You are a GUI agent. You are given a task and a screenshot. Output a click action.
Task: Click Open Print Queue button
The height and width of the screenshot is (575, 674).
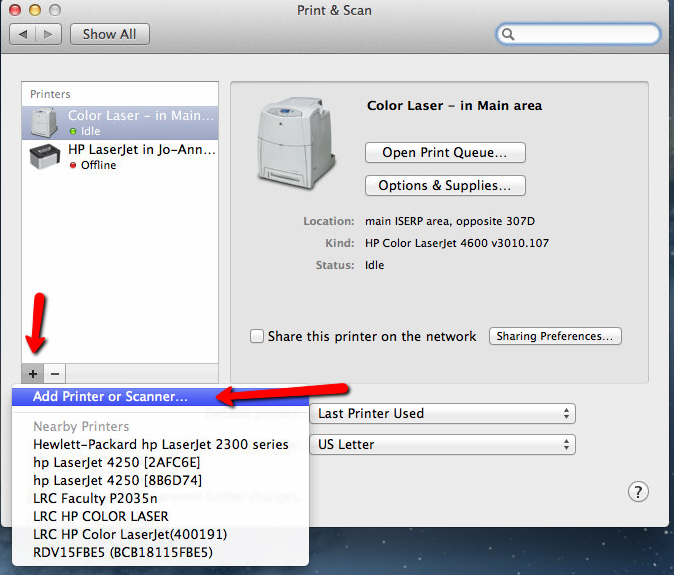tap(445, 153)
